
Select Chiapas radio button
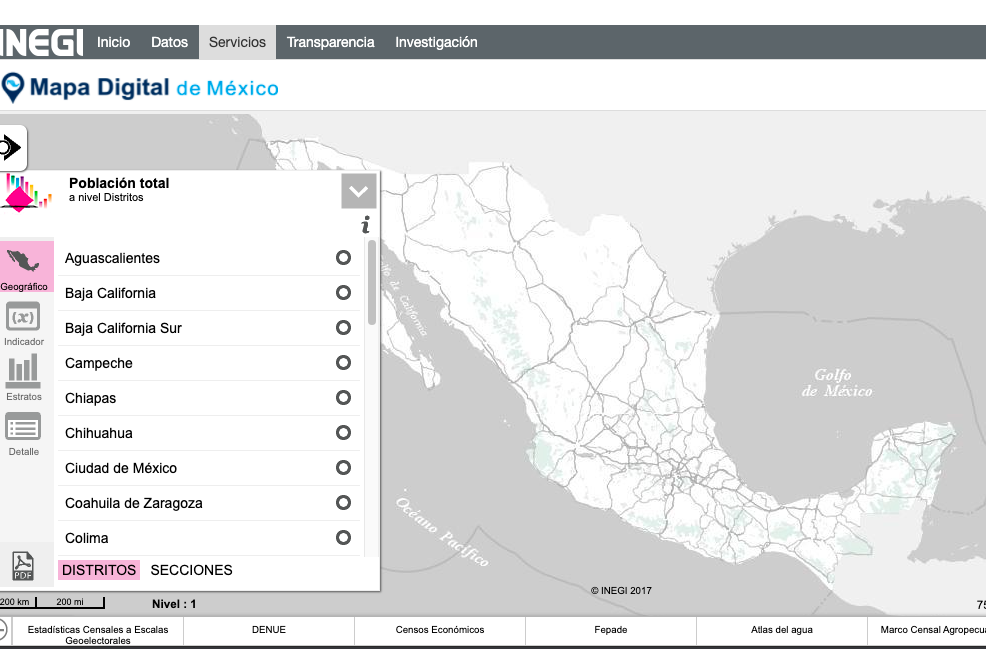(343, 397)
